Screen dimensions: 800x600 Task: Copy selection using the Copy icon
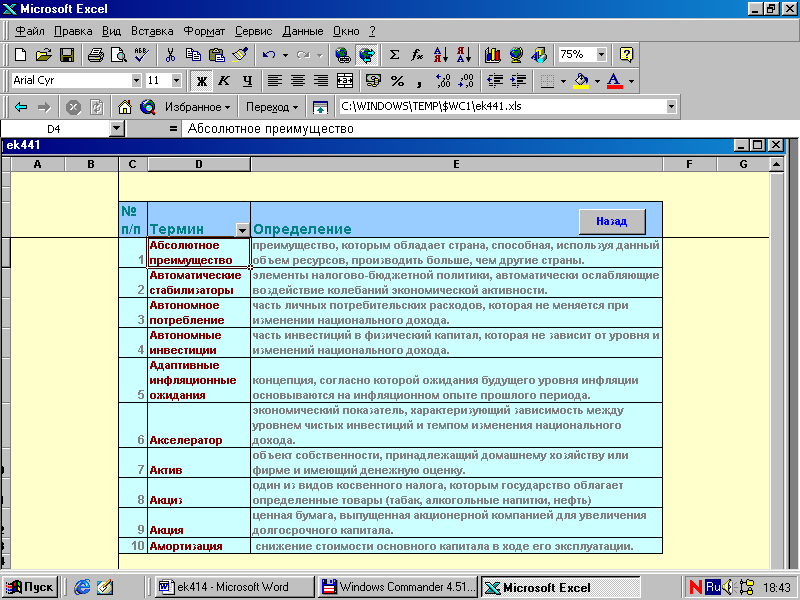(x=193, y=55)
